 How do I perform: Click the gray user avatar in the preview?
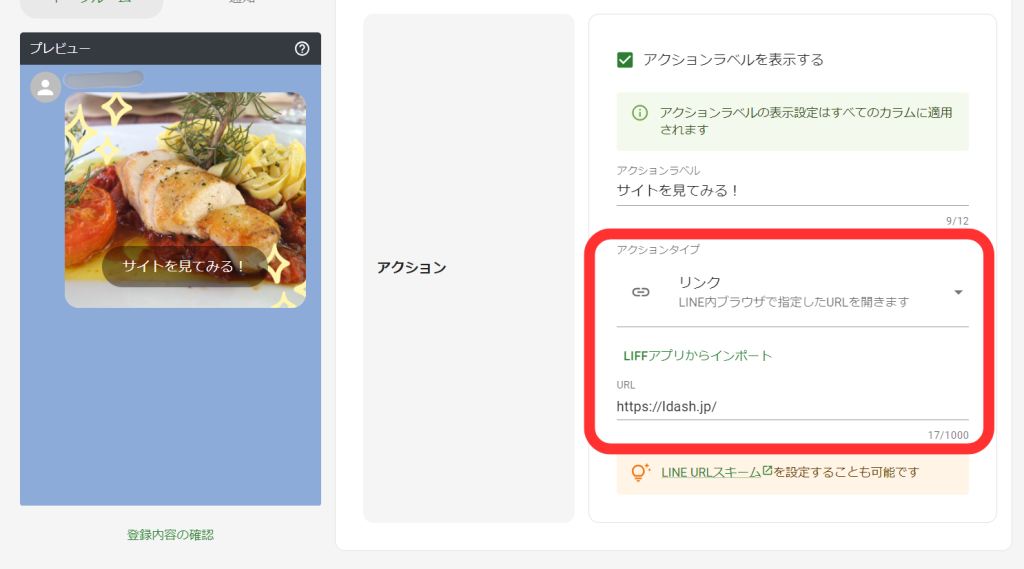click(46, 87)
